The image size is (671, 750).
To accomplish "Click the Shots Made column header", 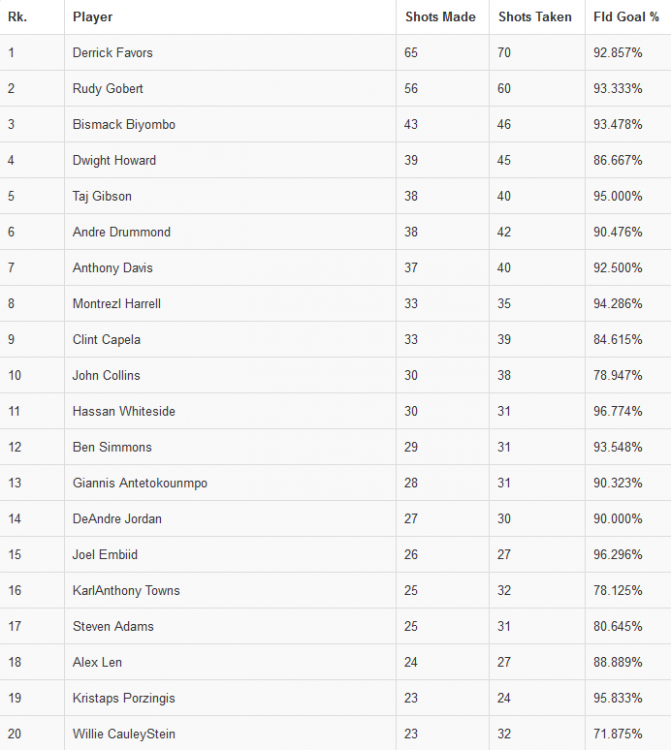I will 440,17.
